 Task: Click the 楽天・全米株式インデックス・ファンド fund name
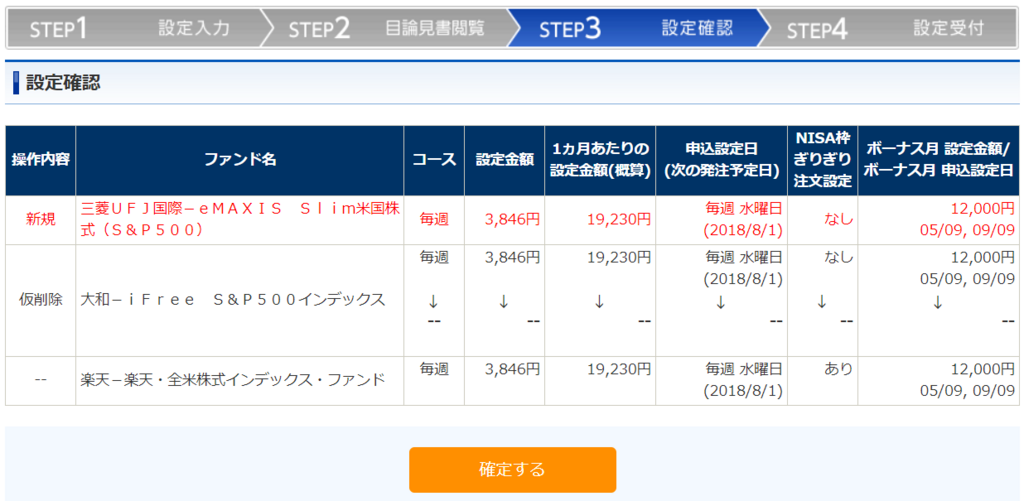(x=232, y=380)
